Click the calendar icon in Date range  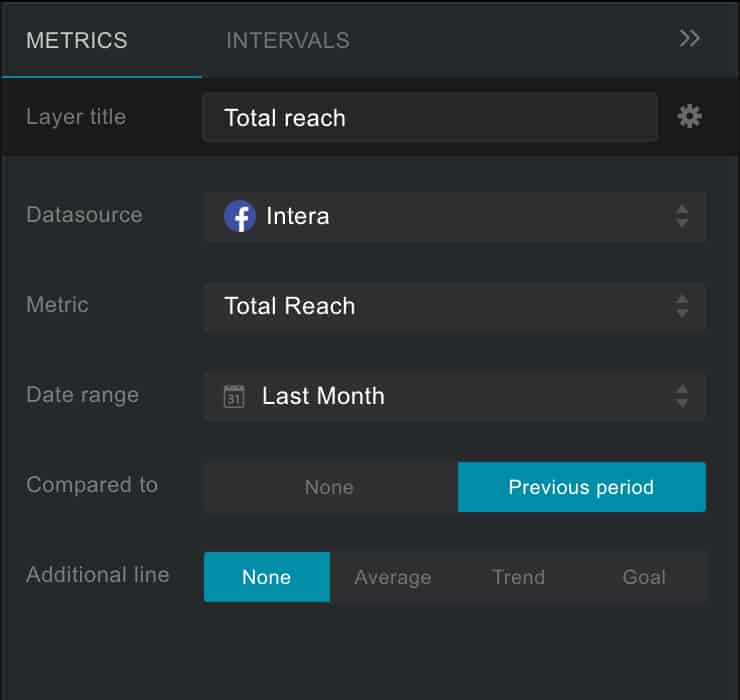point(234,396)
